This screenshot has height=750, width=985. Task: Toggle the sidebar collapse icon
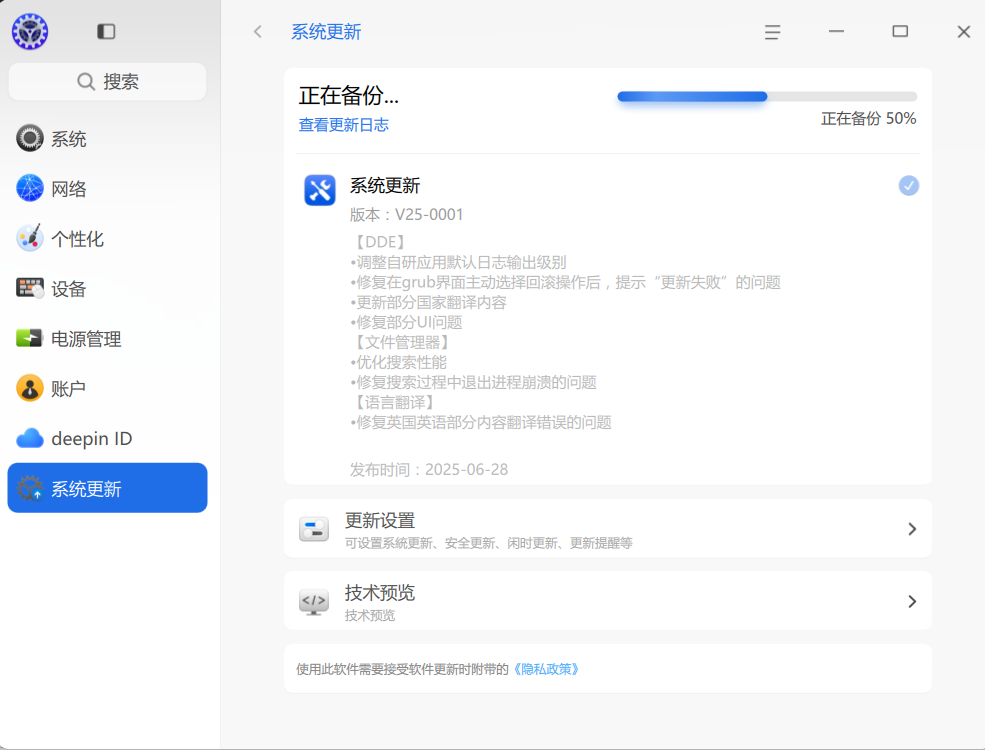click(x=106, y=31)
